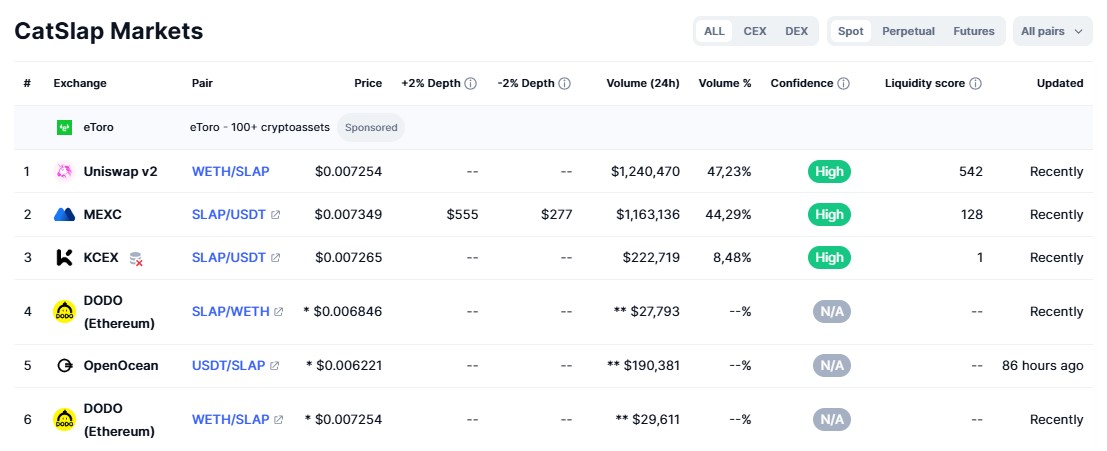Sort by the Volume % column header
1107x451 pixels.
click(x=725, y=83)
